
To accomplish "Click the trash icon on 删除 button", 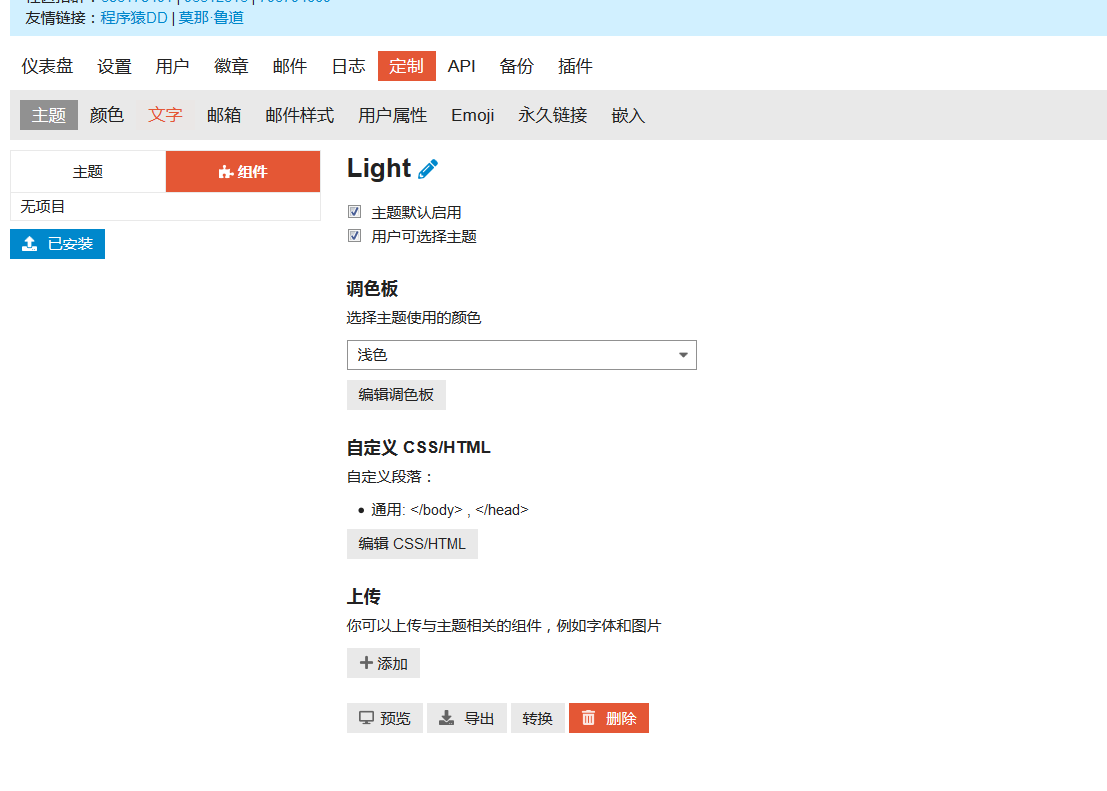I will (588, 718).
